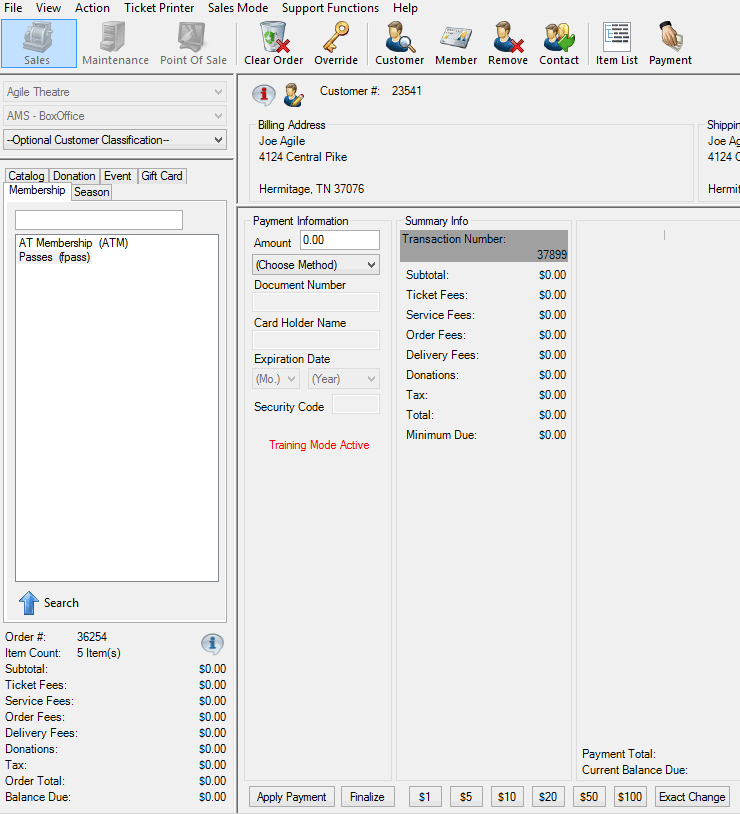Click the blue Search arrow icon
The width and height of the screenshot is (740, 814).
click(x=29, y=603)
